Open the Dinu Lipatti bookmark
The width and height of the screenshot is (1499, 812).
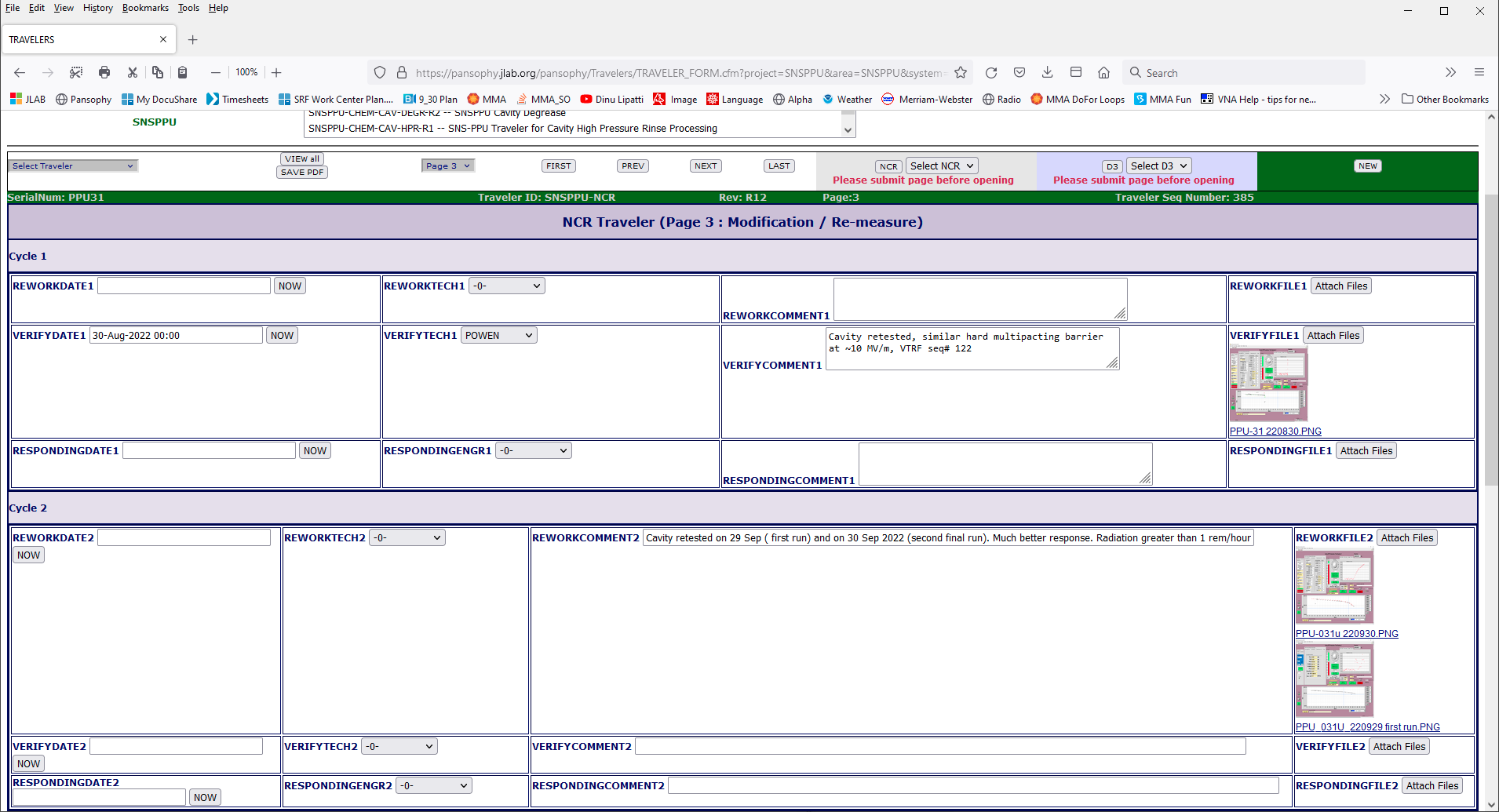pos(612,99)
